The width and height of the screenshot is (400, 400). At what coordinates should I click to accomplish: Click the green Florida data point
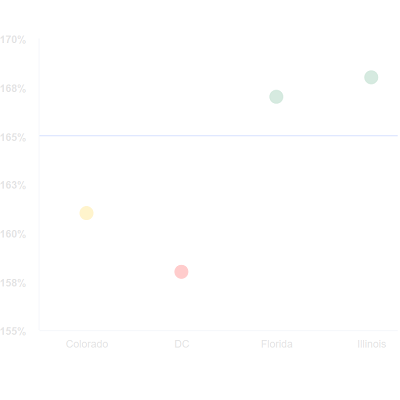(x=276, y=97)
